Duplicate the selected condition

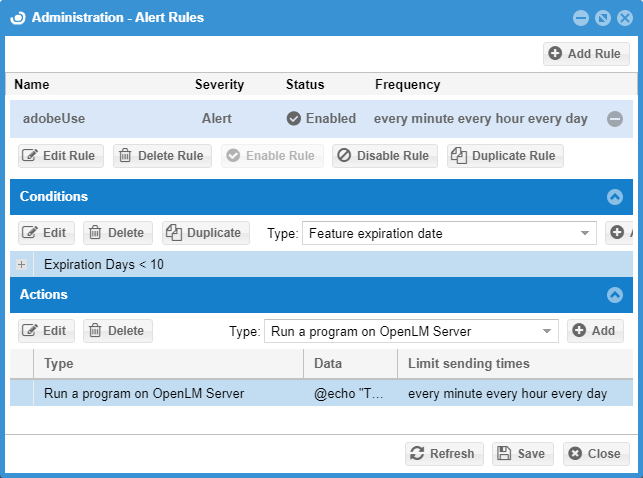click(x=205, y=233)
